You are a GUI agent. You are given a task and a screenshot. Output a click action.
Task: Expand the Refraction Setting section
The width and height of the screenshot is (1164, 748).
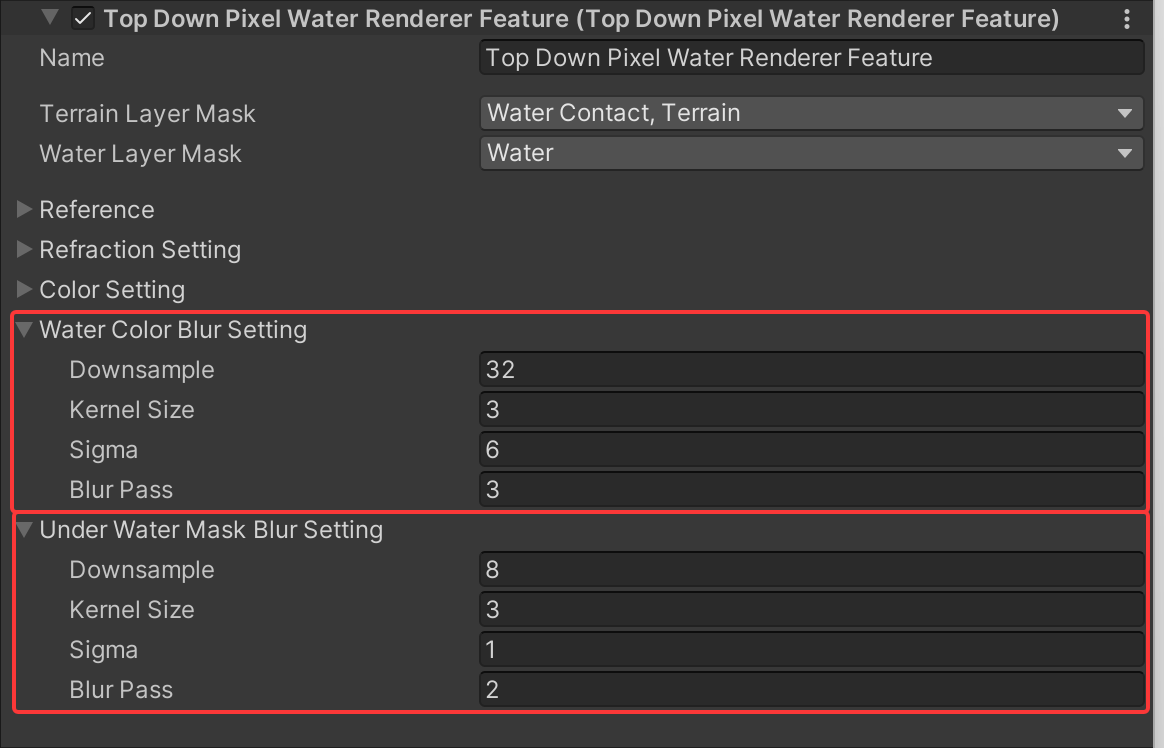[x=26, y=249]
